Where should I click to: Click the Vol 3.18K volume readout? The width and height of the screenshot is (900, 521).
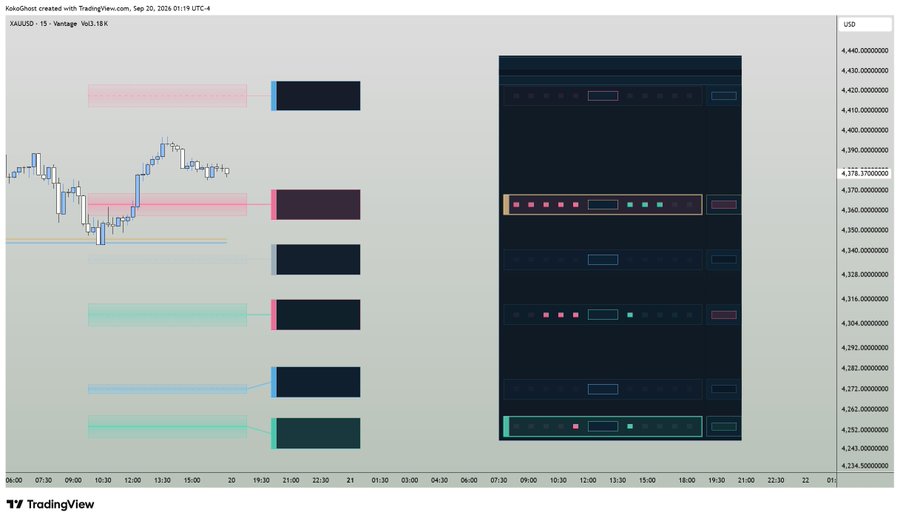click(94, 24)
